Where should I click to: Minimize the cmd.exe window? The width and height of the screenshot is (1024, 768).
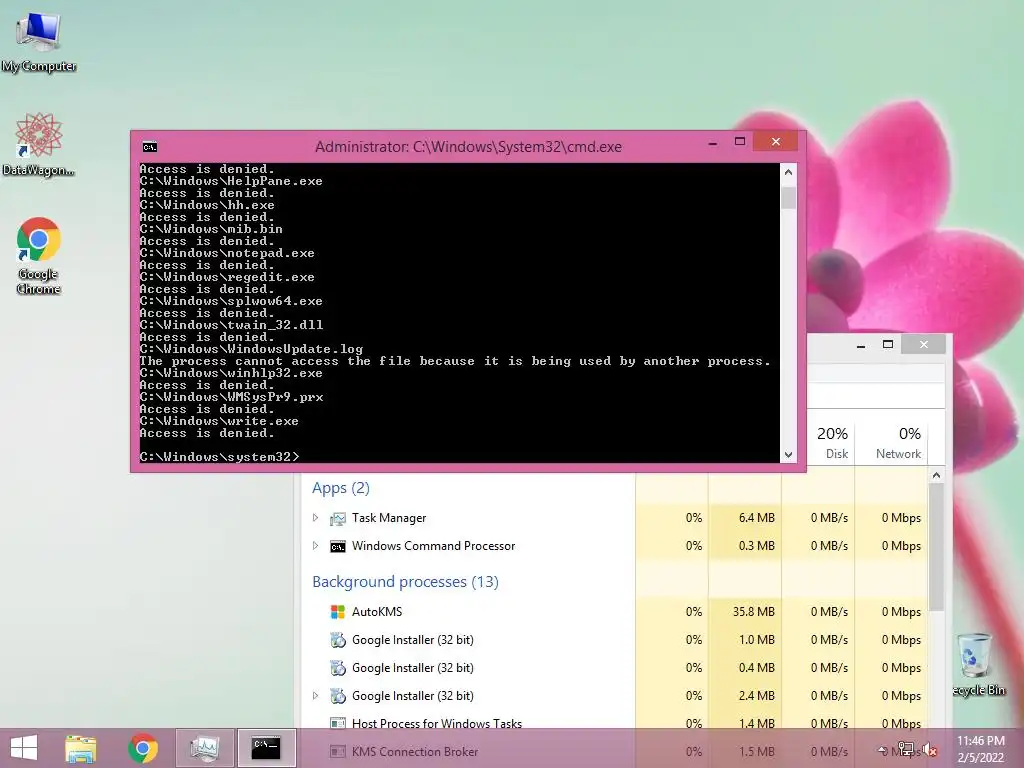[712, 142]
